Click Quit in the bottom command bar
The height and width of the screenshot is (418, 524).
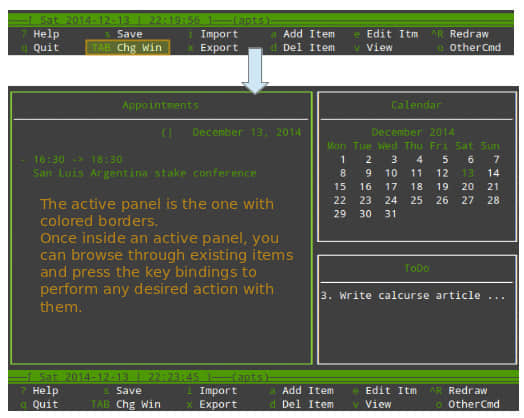coord(45,404)
